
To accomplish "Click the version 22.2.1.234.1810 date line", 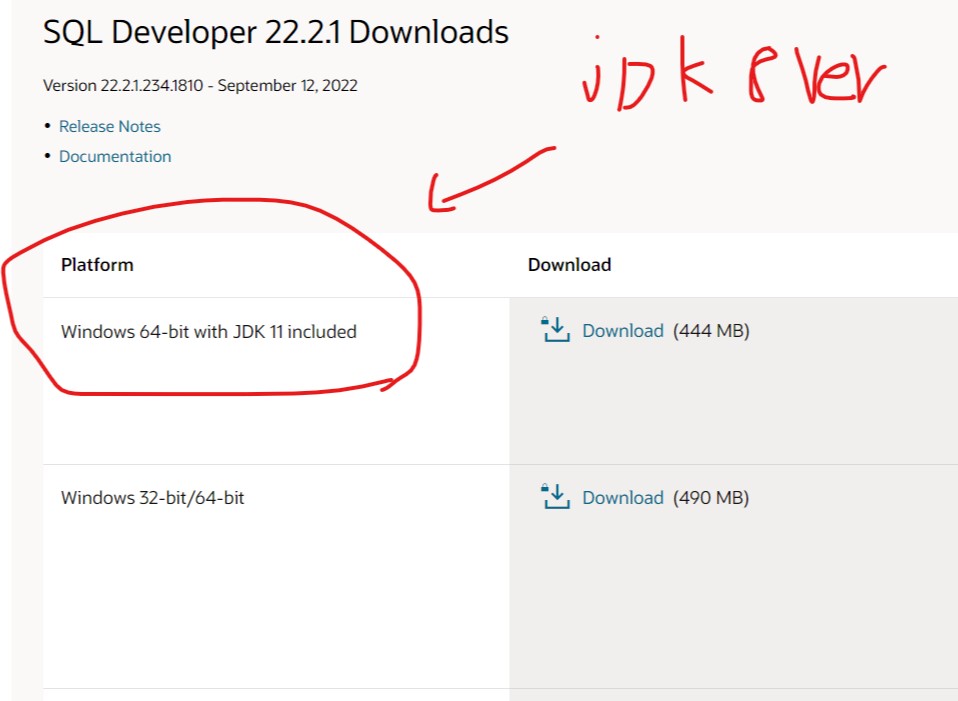I will click(200, 86).
